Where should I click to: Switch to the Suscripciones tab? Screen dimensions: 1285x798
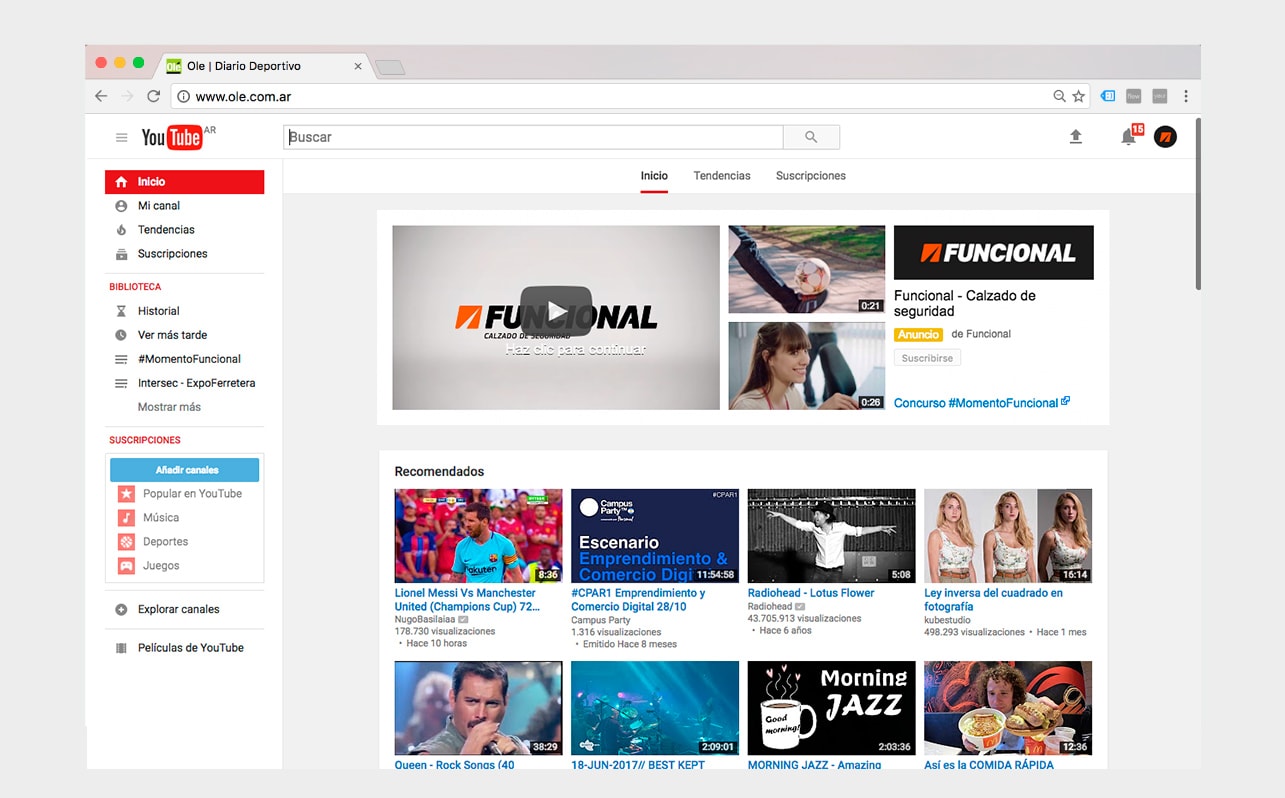pos(811,176)
